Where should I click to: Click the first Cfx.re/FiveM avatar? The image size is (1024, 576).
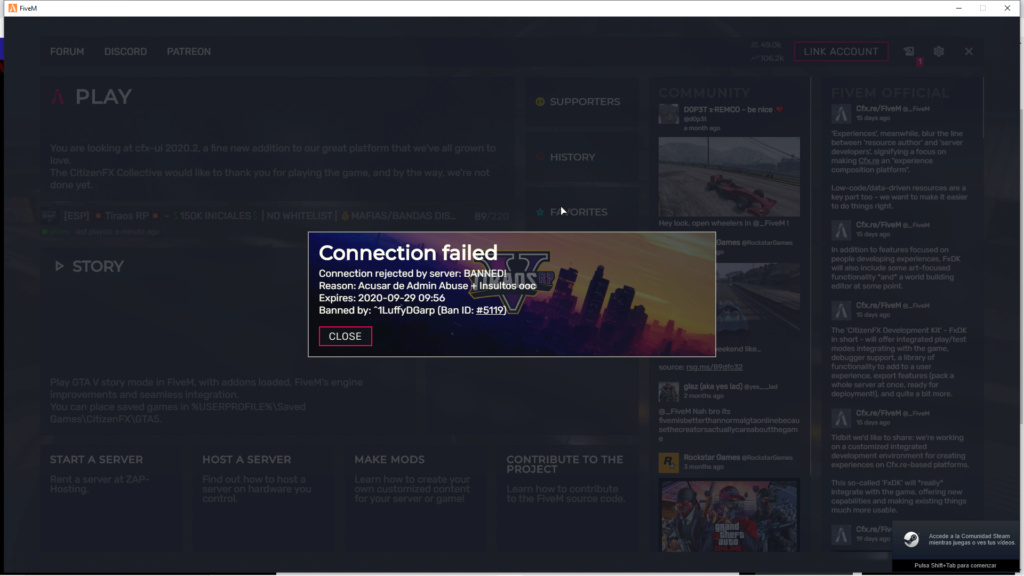pyautogui.click(x=841, y=114)
